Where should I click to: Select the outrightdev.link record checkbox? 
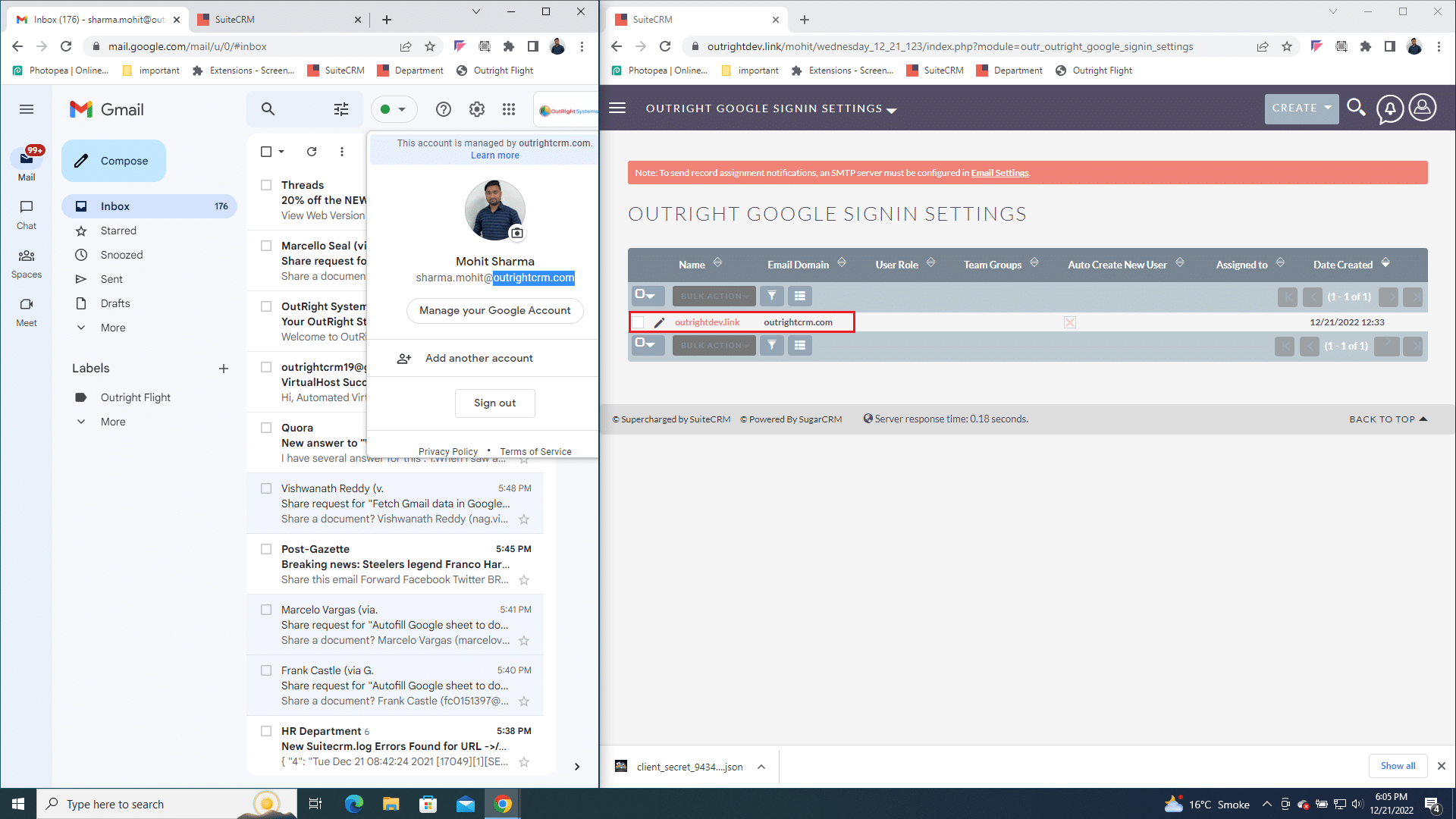pyautogui.click(x=639, y=322)
